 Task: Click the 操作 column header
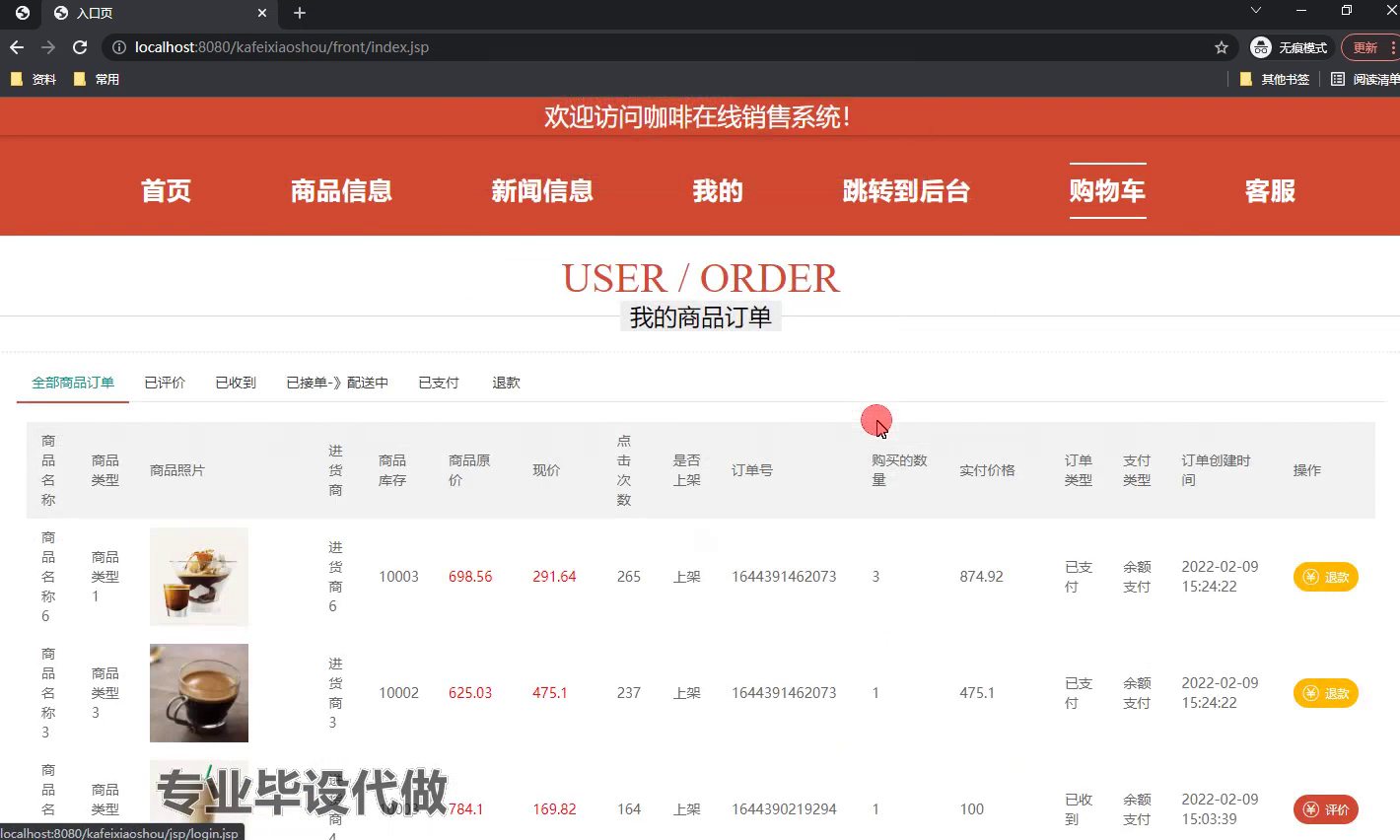pos(1307,470)
